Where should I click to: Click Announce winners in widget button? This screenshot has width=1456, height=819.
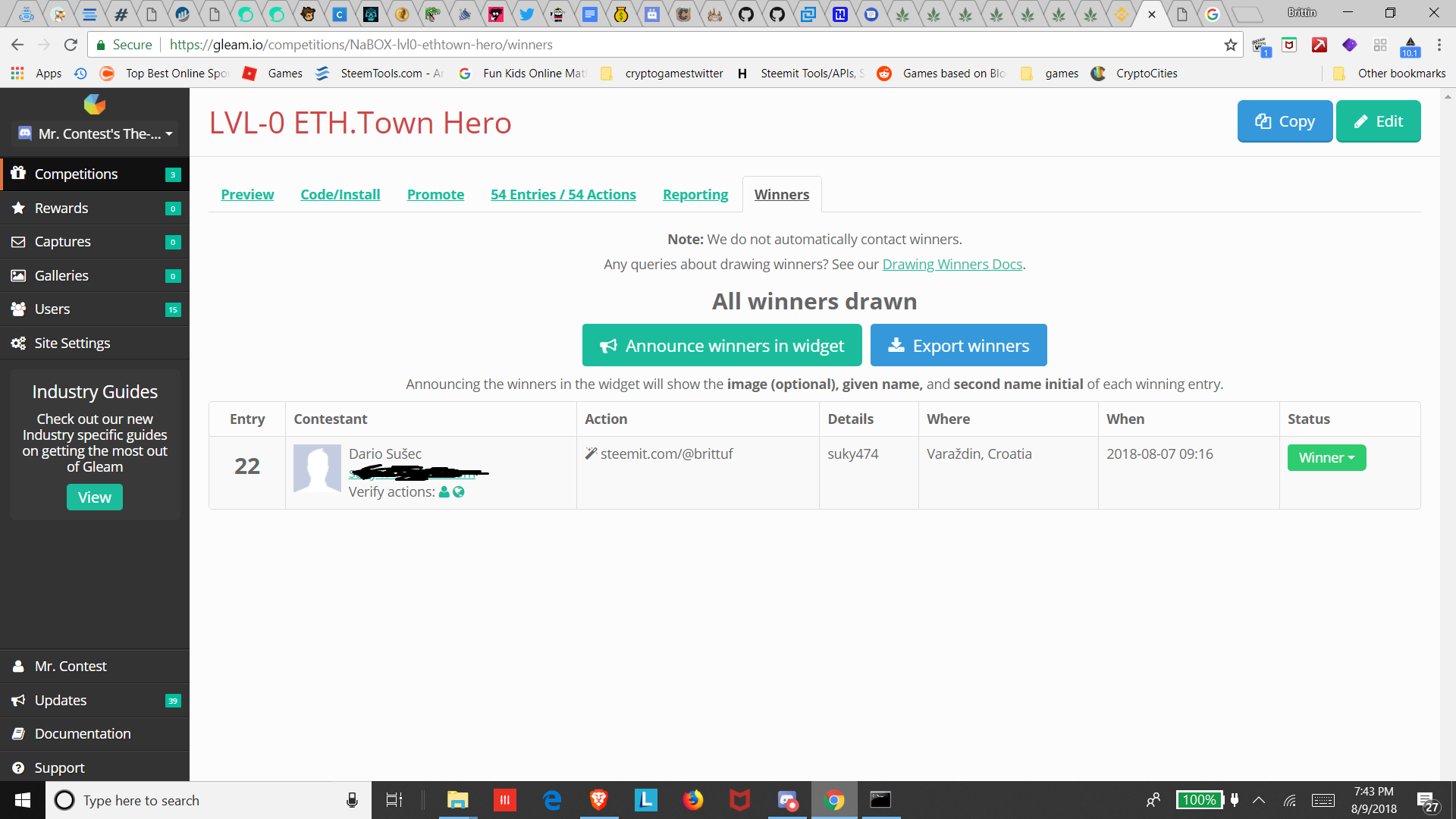pyautogui.click(x=721, y=346)
